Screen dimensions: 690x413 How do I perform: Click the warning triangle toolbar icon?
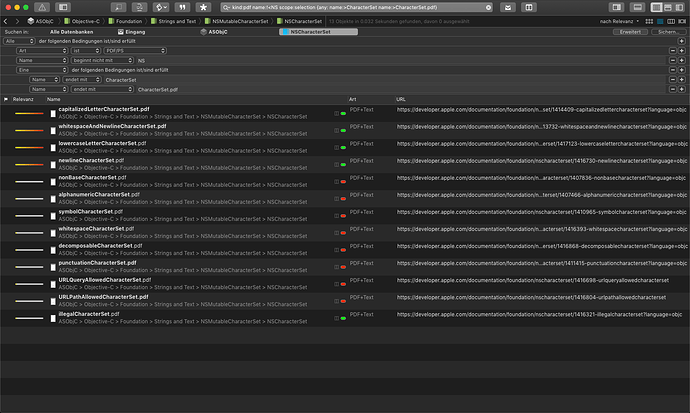click(42, 7)
